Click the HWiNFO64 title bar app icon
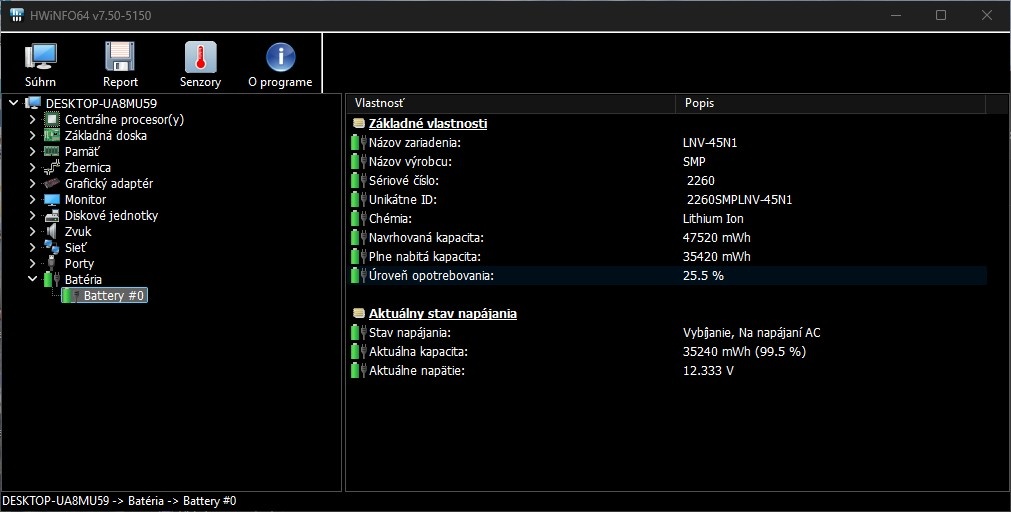Image resolution: width=1011 pixels, height=512 pixels. click(16, 15)
